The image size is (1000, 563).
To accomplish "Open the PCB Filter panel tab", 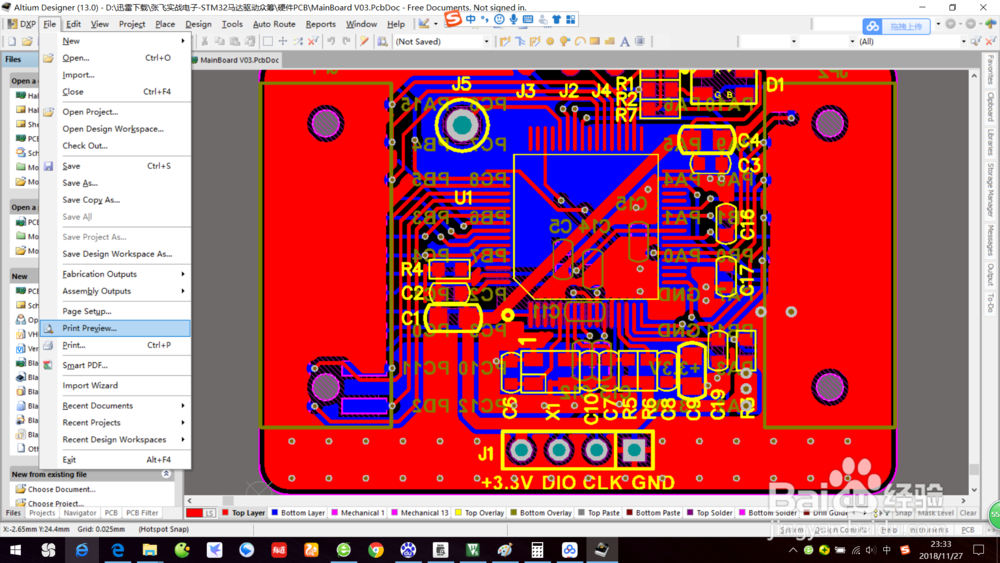I will (x=142, y=513).
